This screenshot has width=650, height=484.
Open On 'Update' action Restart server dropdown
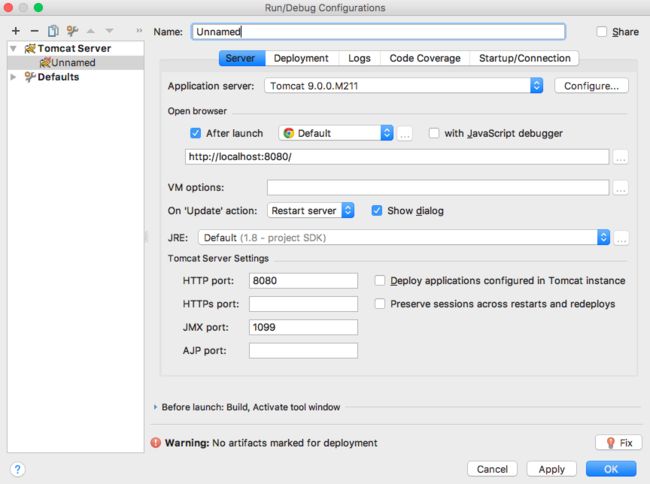(x=310, y=211)
